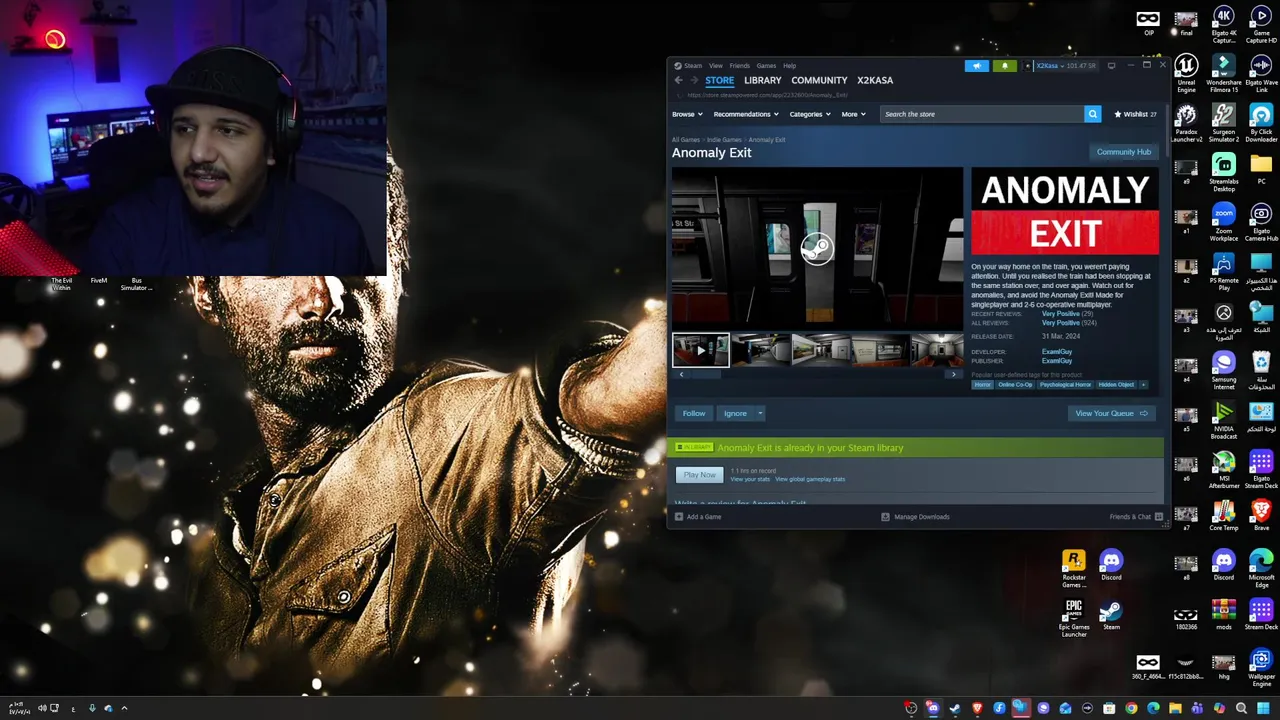Open Elgato Wave Link desktop shortcut
The image size is (1280, 720).
1261,73
